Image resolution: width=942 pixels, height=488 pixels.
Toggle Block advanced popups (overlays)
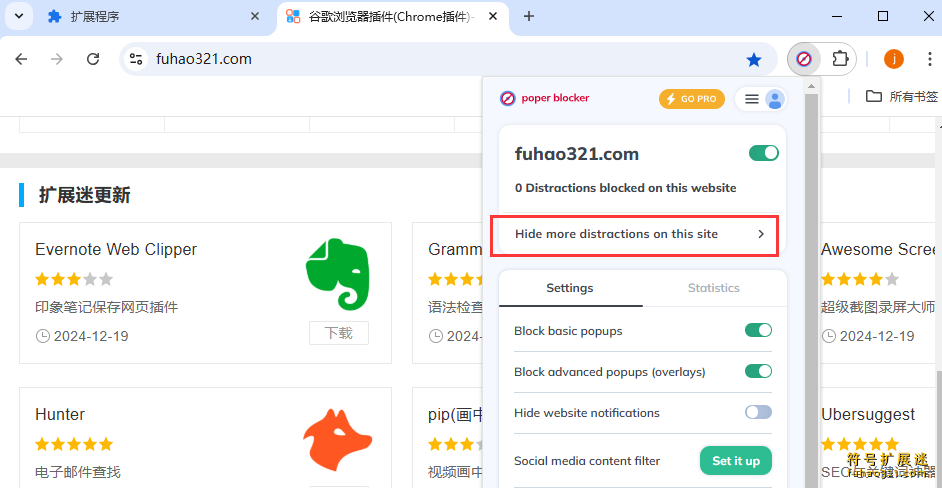(758, 371)
